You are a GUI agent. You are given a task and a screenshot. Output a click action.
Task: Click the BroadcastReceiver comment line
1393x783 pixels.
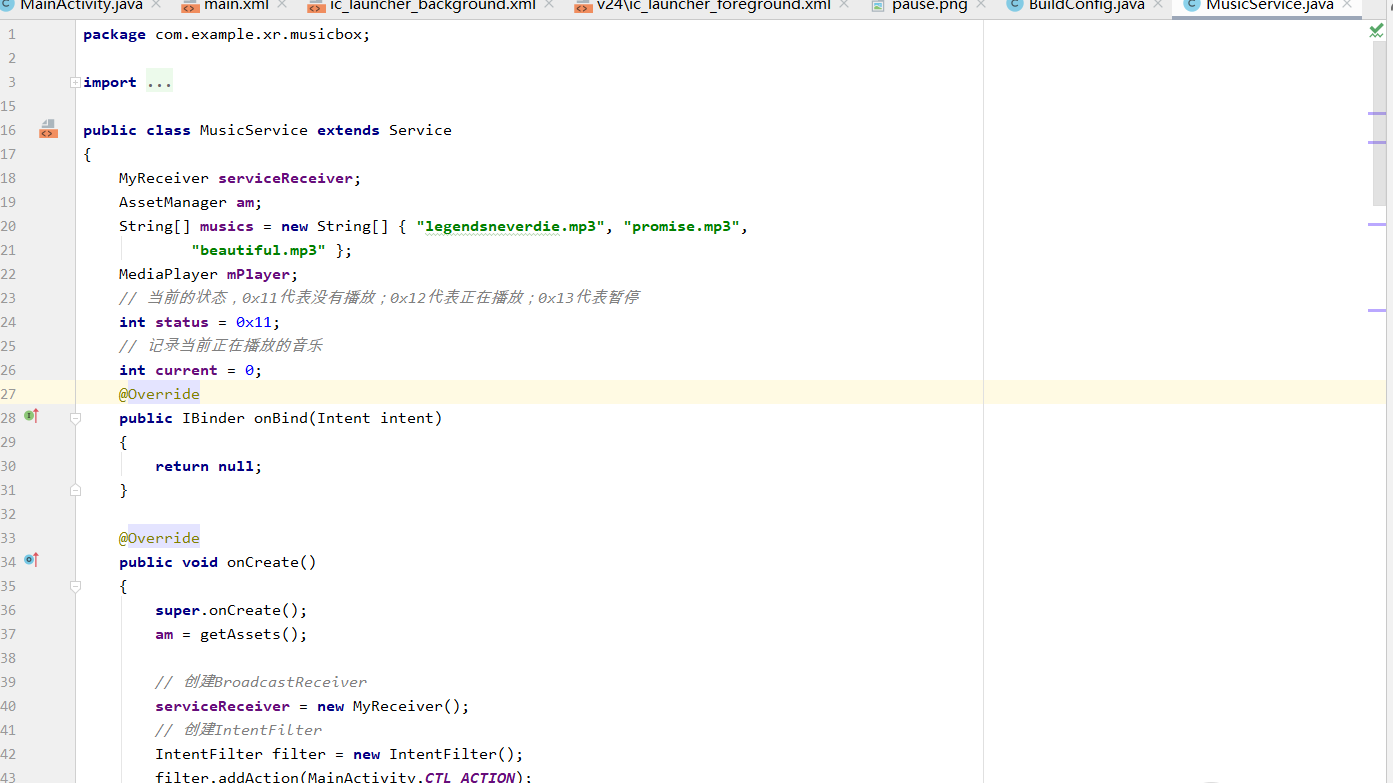pos(261,682)
